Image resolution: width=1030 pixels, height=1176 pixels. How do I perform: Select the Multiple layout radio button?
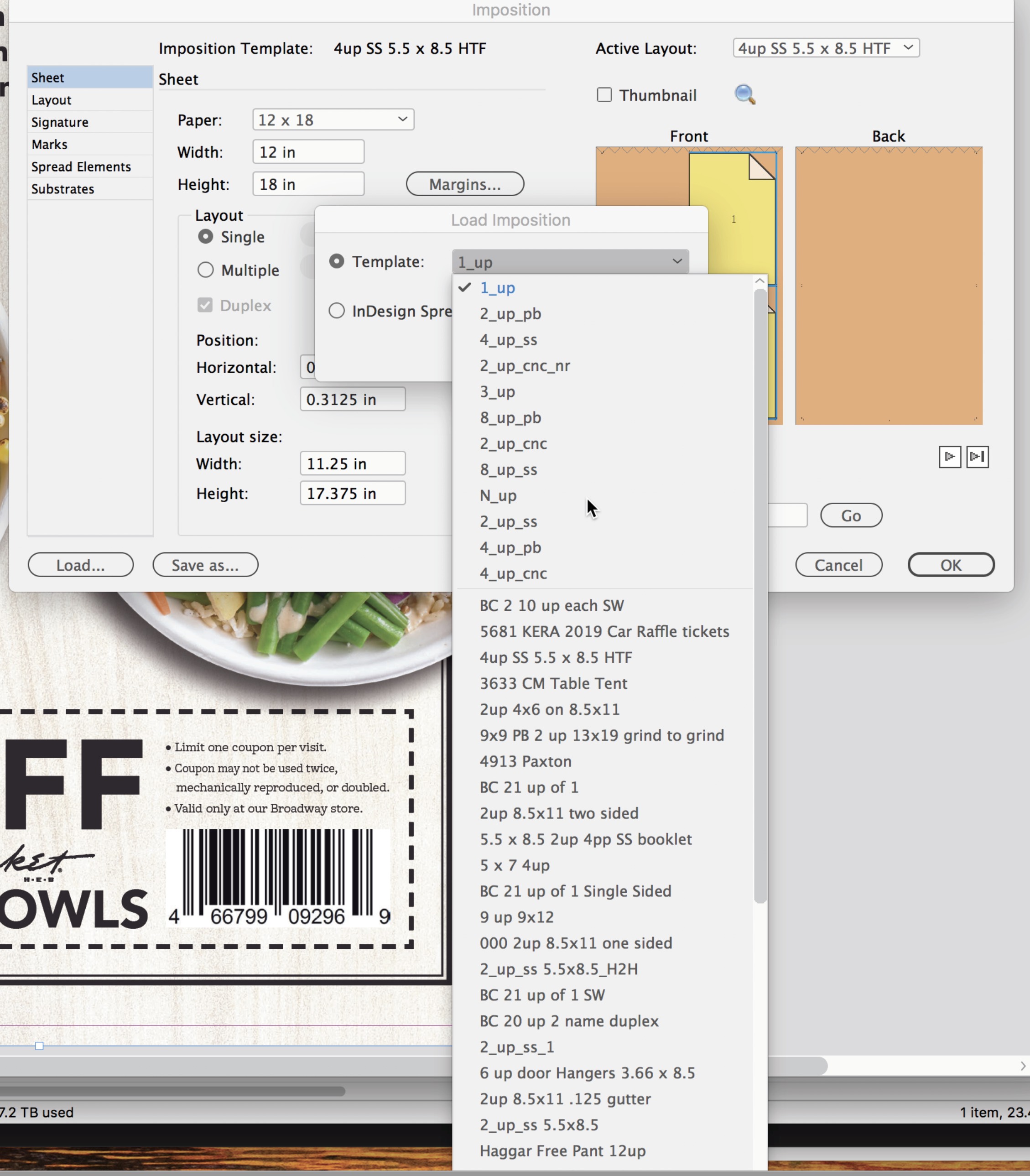click(205, 270)
